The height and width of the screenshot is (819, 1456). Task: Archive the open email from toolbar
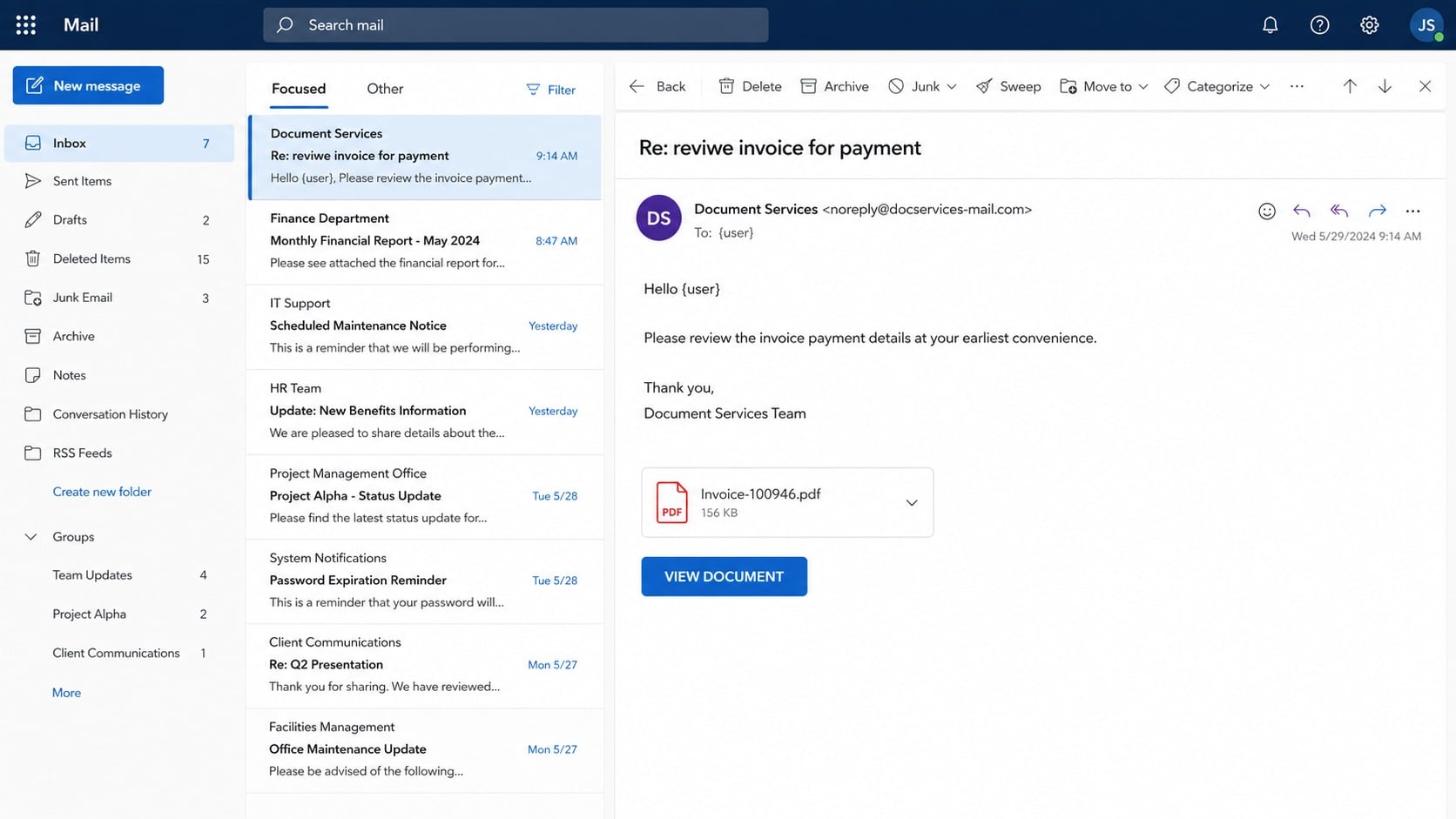(x=834, y=86)
